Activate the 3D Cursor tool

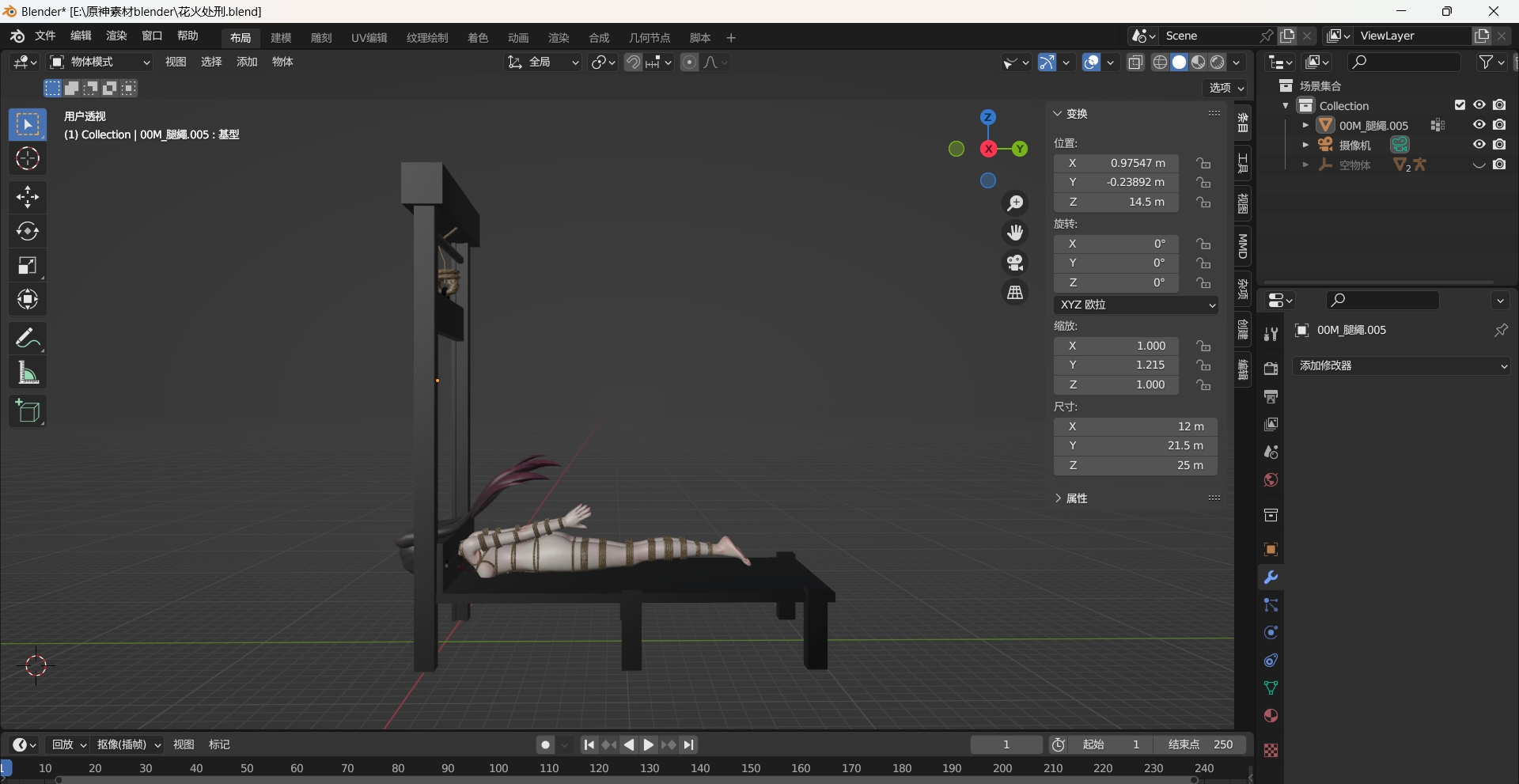pos(28,159)
